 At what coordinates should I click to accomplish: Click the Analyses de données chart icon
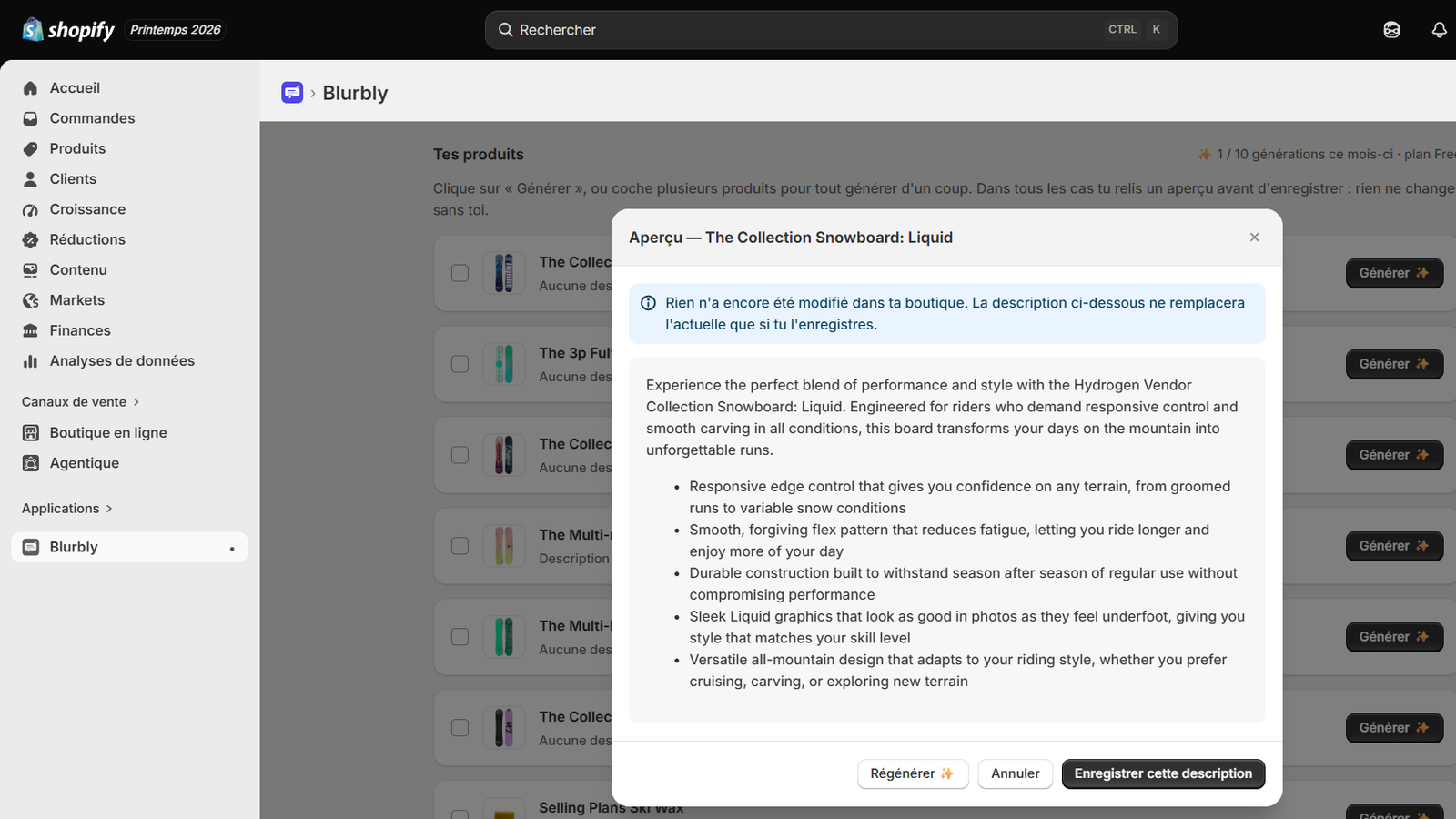click(31, 361)
